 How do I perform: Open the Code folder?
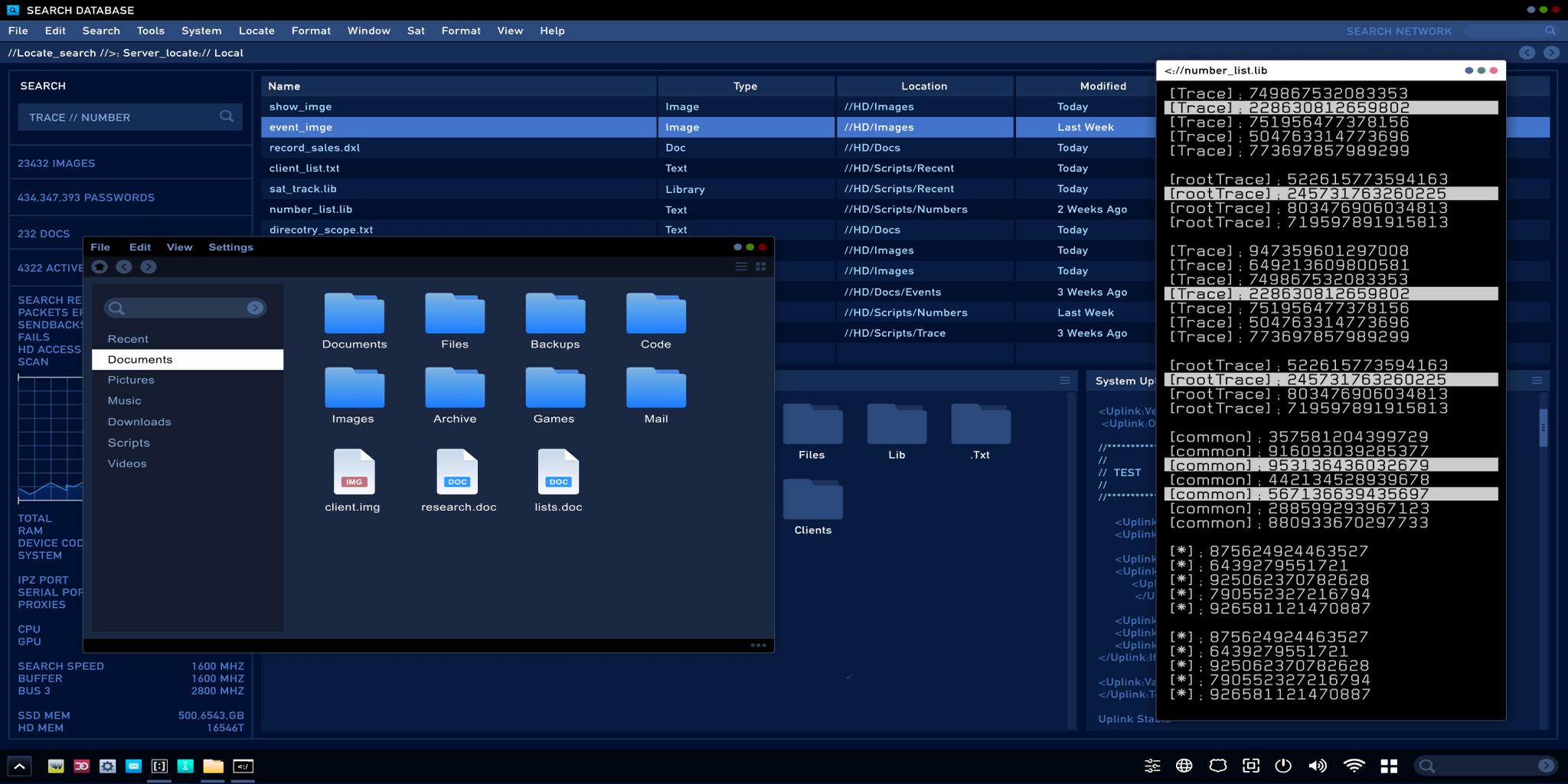(x=656, y=321)
